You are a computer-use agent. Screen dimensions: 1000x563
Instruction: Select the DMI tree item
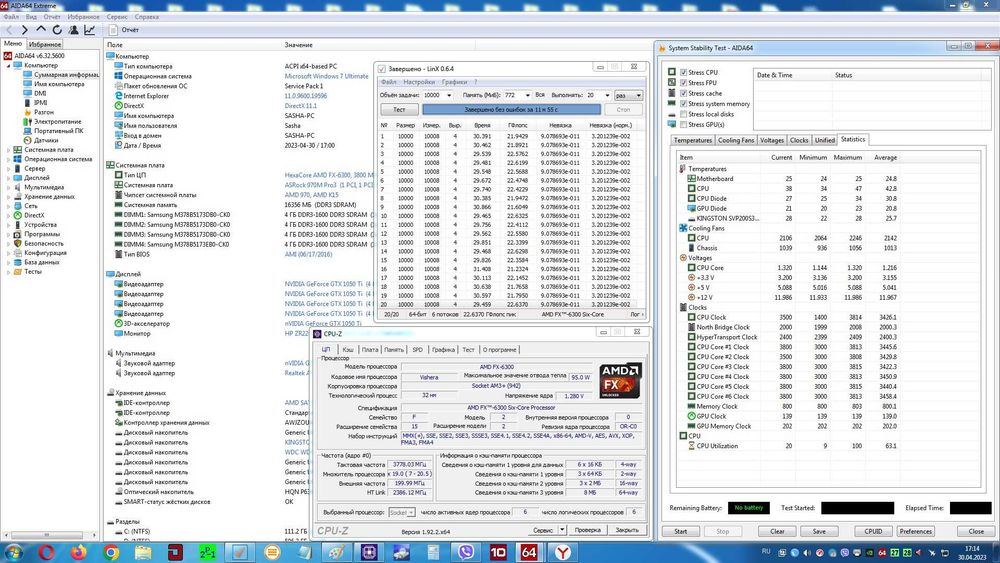(x=35, y=93)
